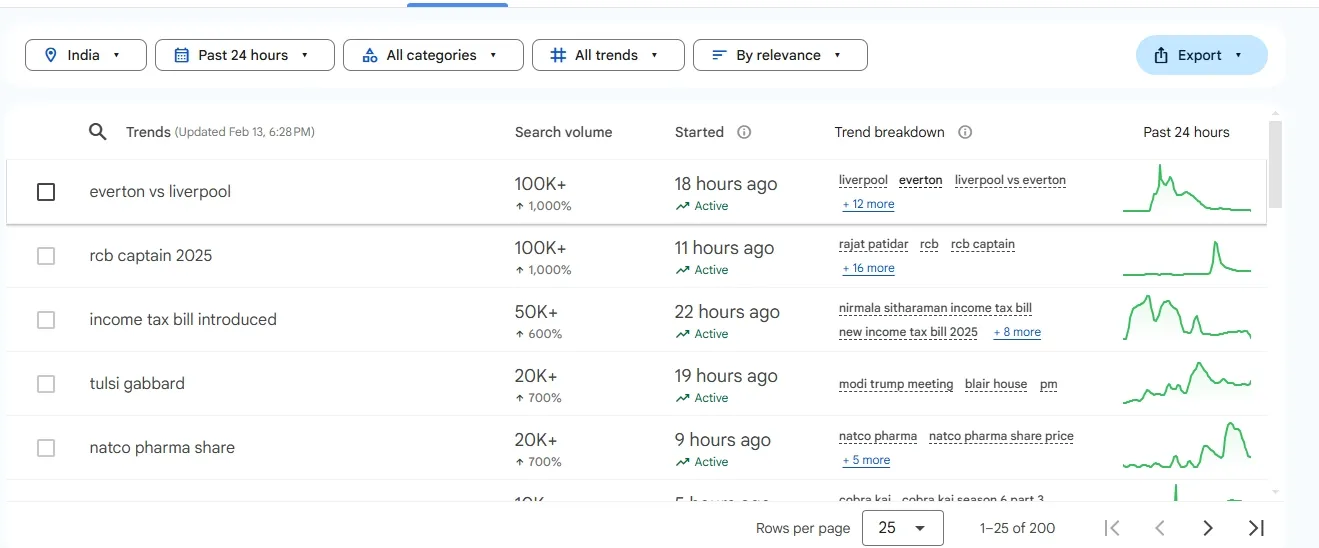Open the India location filter dropdown
The height and width of the screenshot is (548, 1319).
(86, 55)
